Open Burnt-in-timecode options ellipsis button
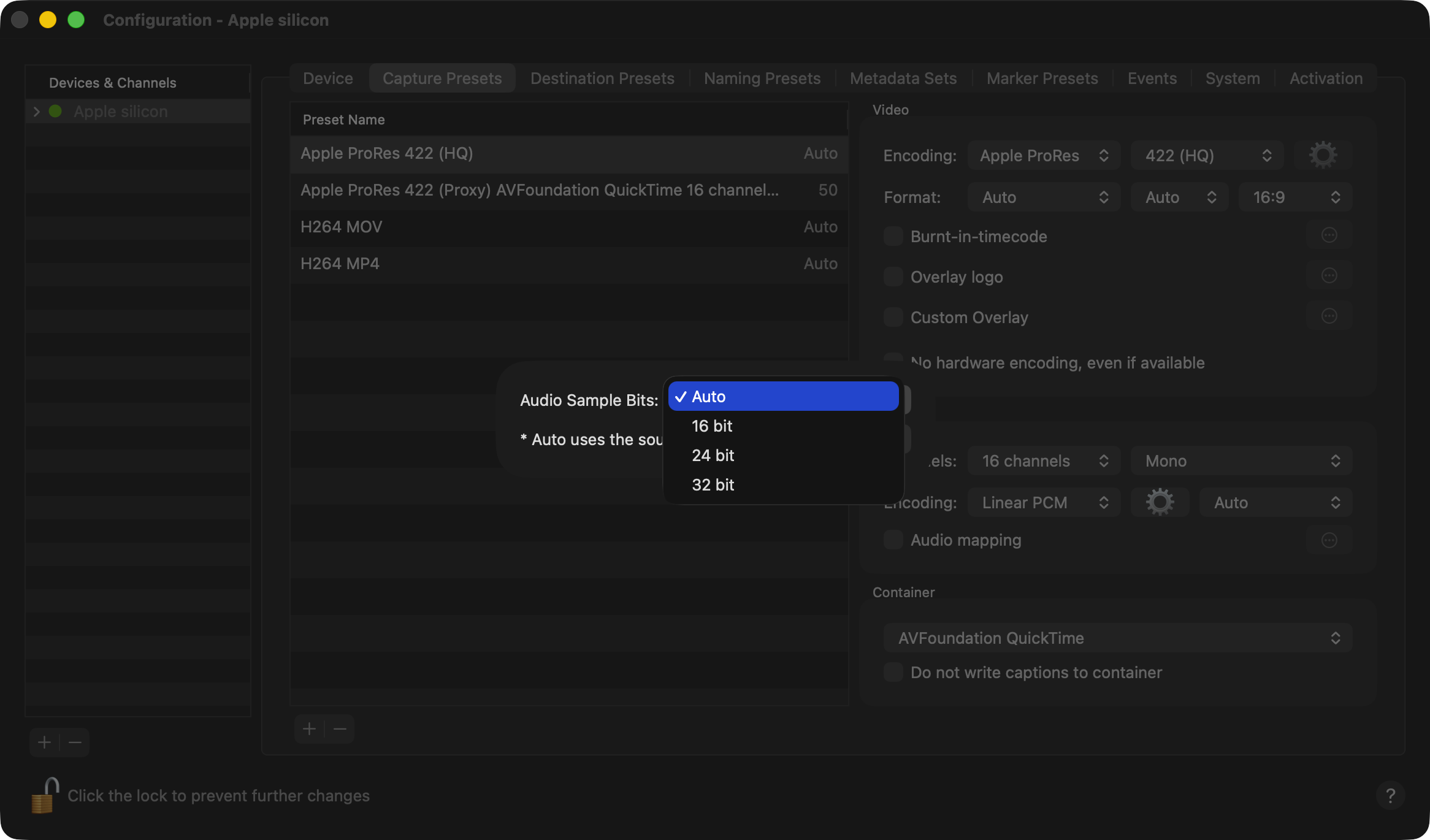Image resolution: width=1430 pixels, height=840 pixels. click(1329, 235)
